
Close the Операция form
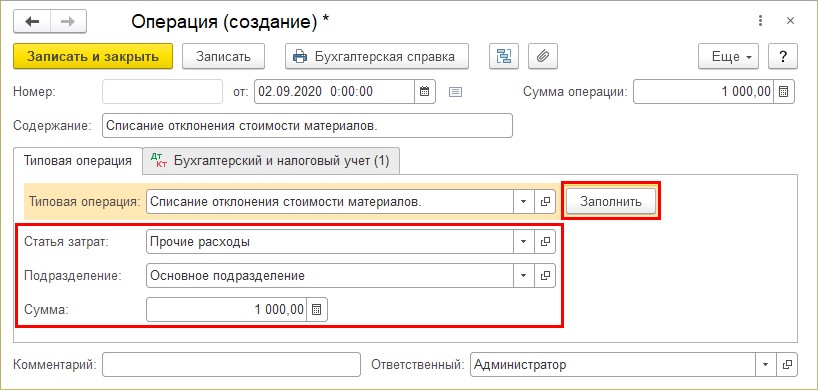pyautogui.click(x=790, y=21)
